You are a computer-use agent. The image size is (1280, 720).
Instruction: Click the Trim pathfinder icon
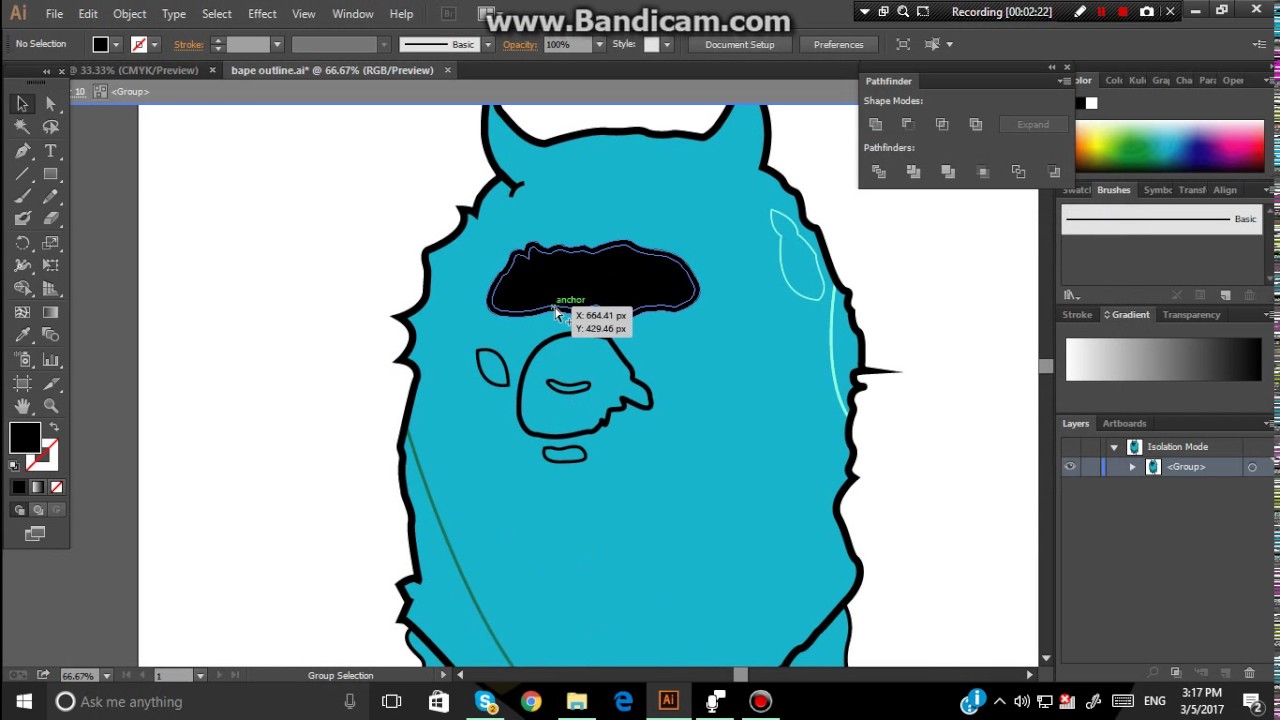(x=913, y=172)
